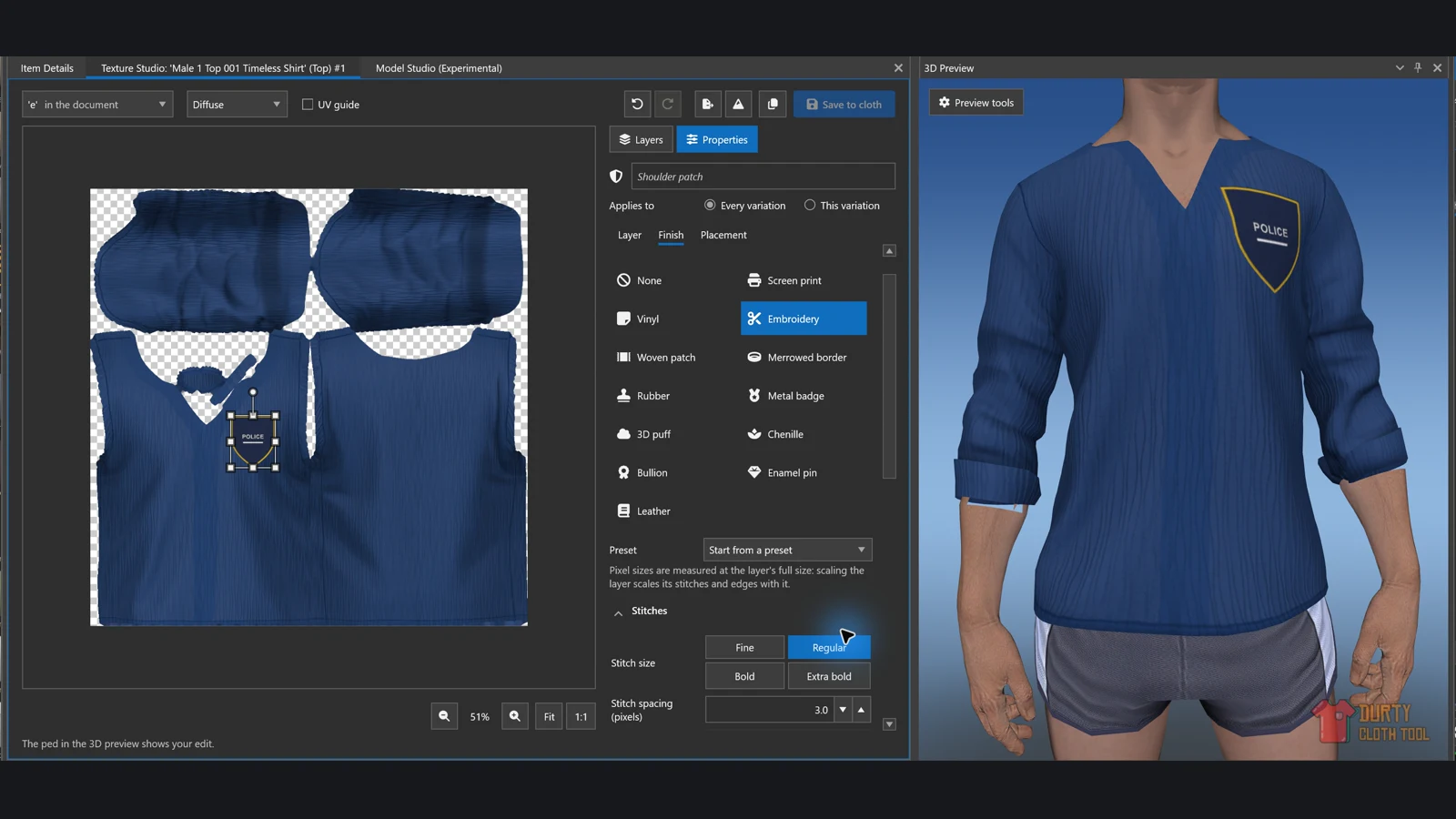Choose the Screen print finish
Image resolution: width=1456 pixels, height=819 pixels.
point(804,280)
